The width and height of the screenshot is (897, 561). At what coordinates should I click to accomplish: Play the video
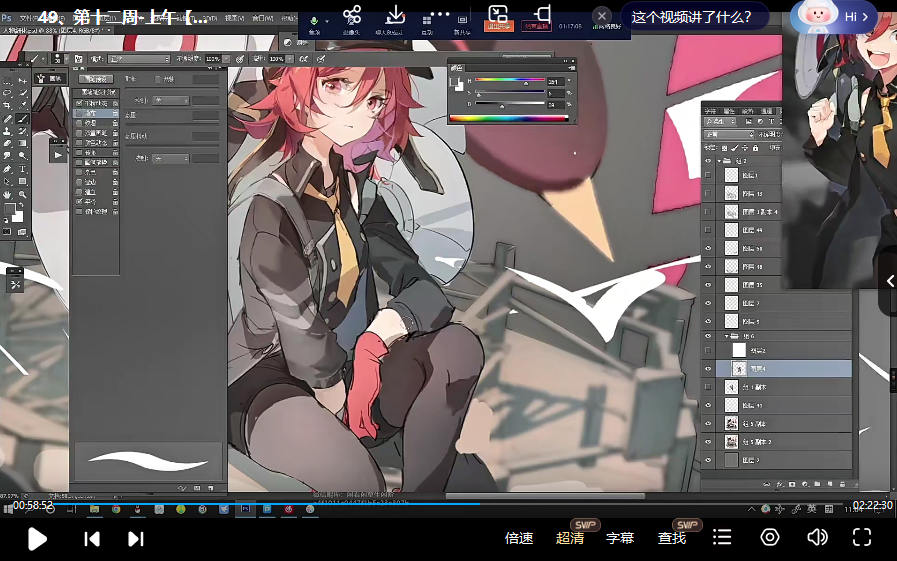tap(37, 539)
